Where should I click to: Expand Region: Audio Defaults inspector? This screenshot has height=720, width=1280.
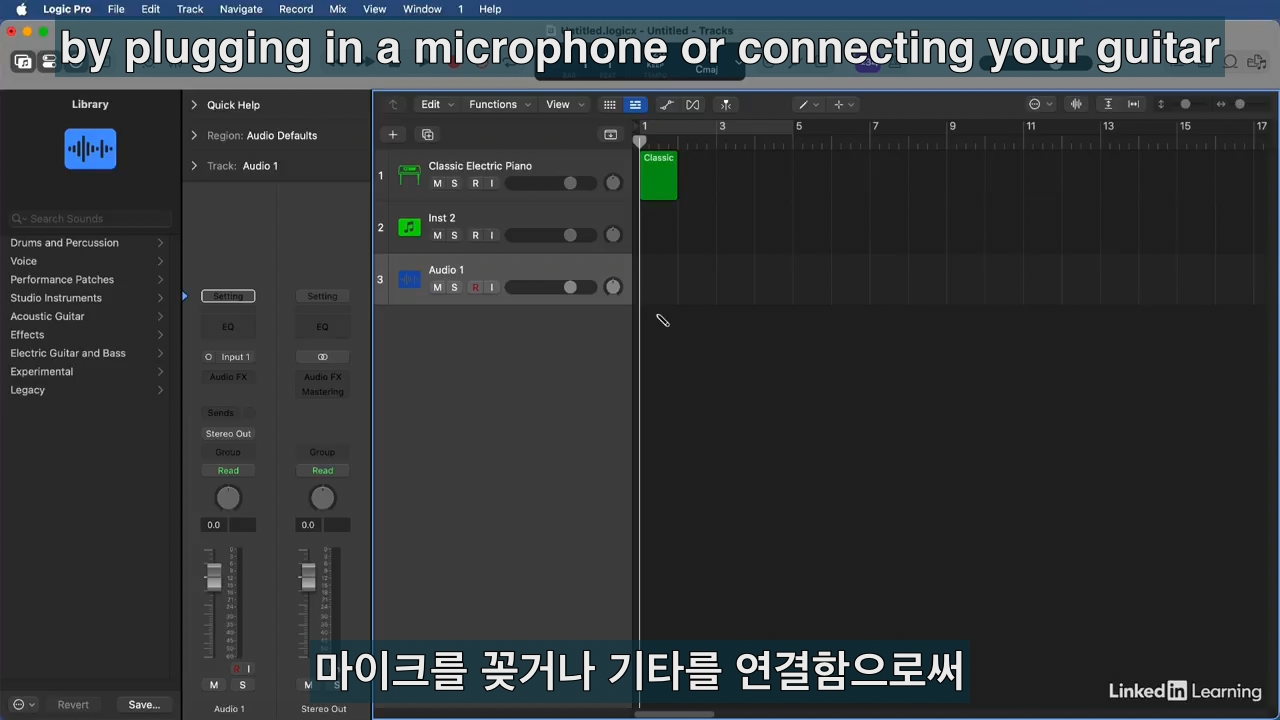(x=194, y=136)
